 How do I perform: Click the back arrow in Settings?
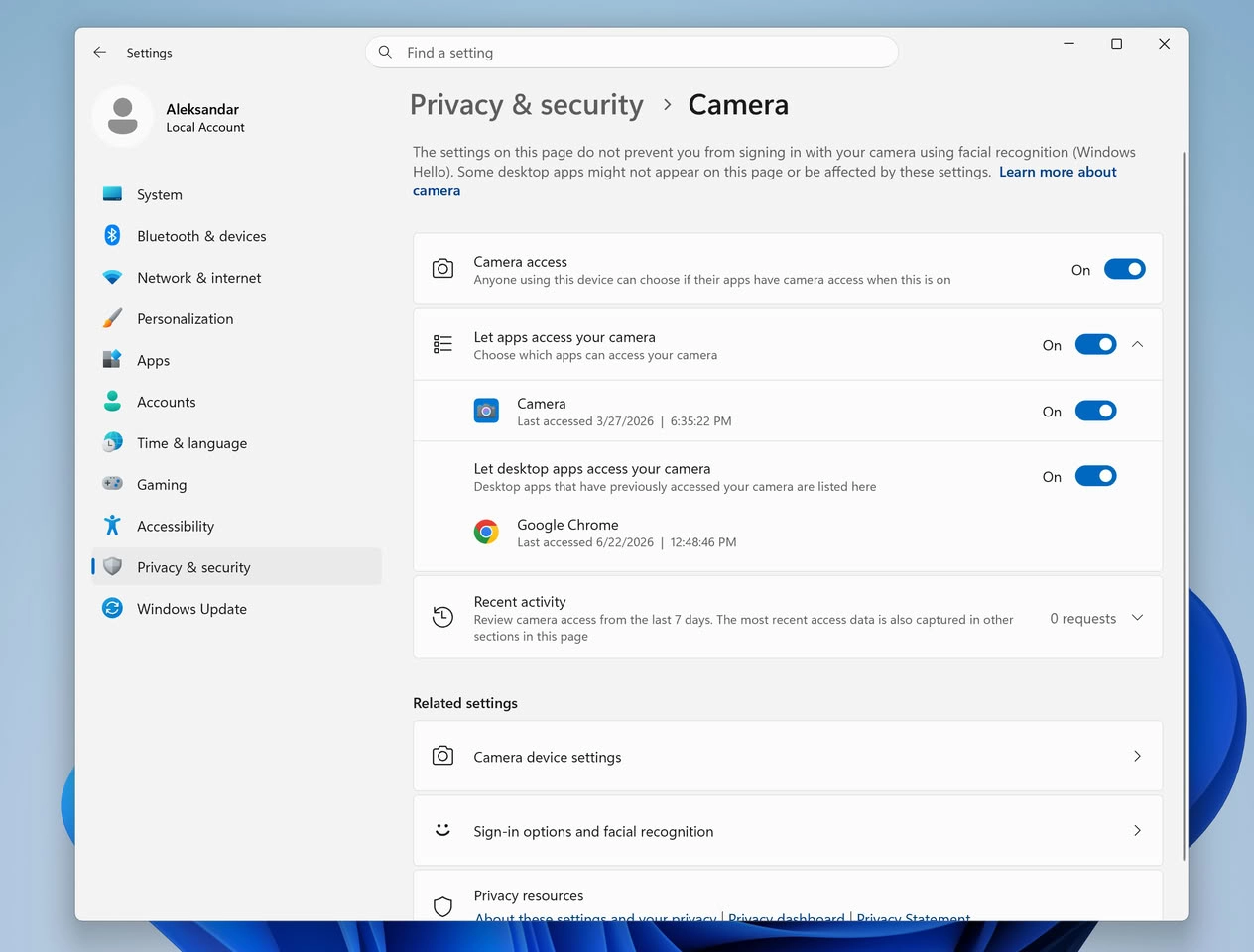[99, 52]
